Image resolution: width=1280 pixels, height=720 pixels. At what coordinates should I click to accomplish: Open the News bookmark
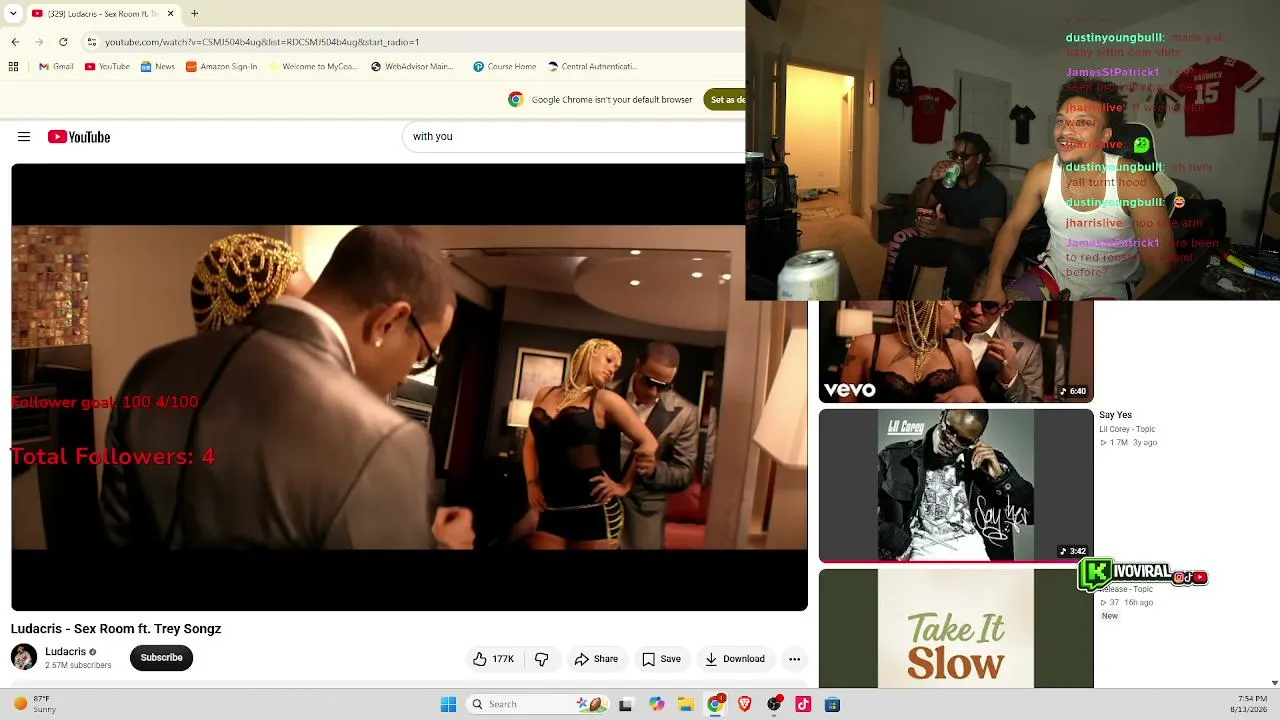point(158,67)
